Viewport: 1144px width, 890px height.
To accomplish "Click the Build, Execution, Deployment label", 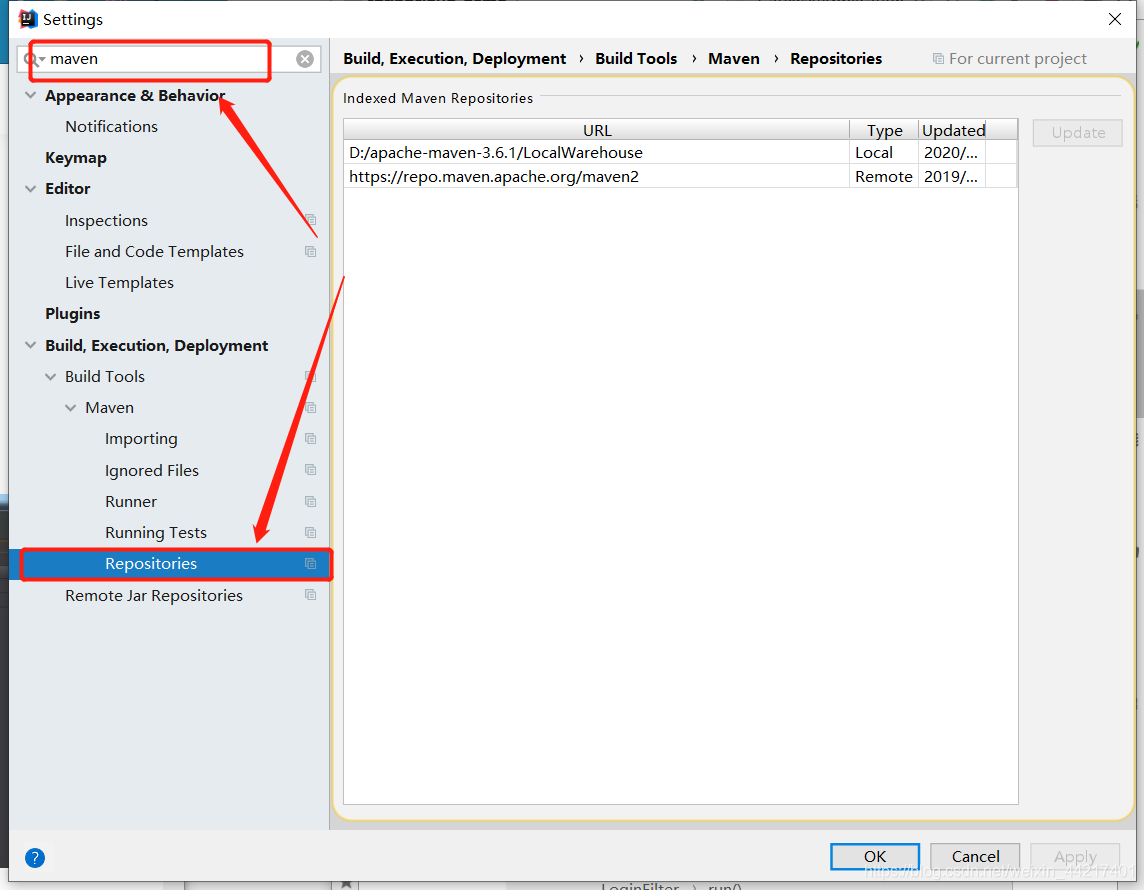I will tap(157, 346).
